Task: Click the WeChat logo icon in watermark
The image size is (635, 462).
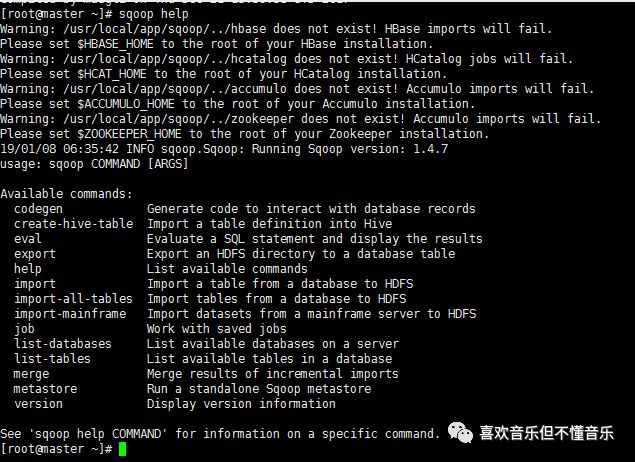Action: coord(460,432)
